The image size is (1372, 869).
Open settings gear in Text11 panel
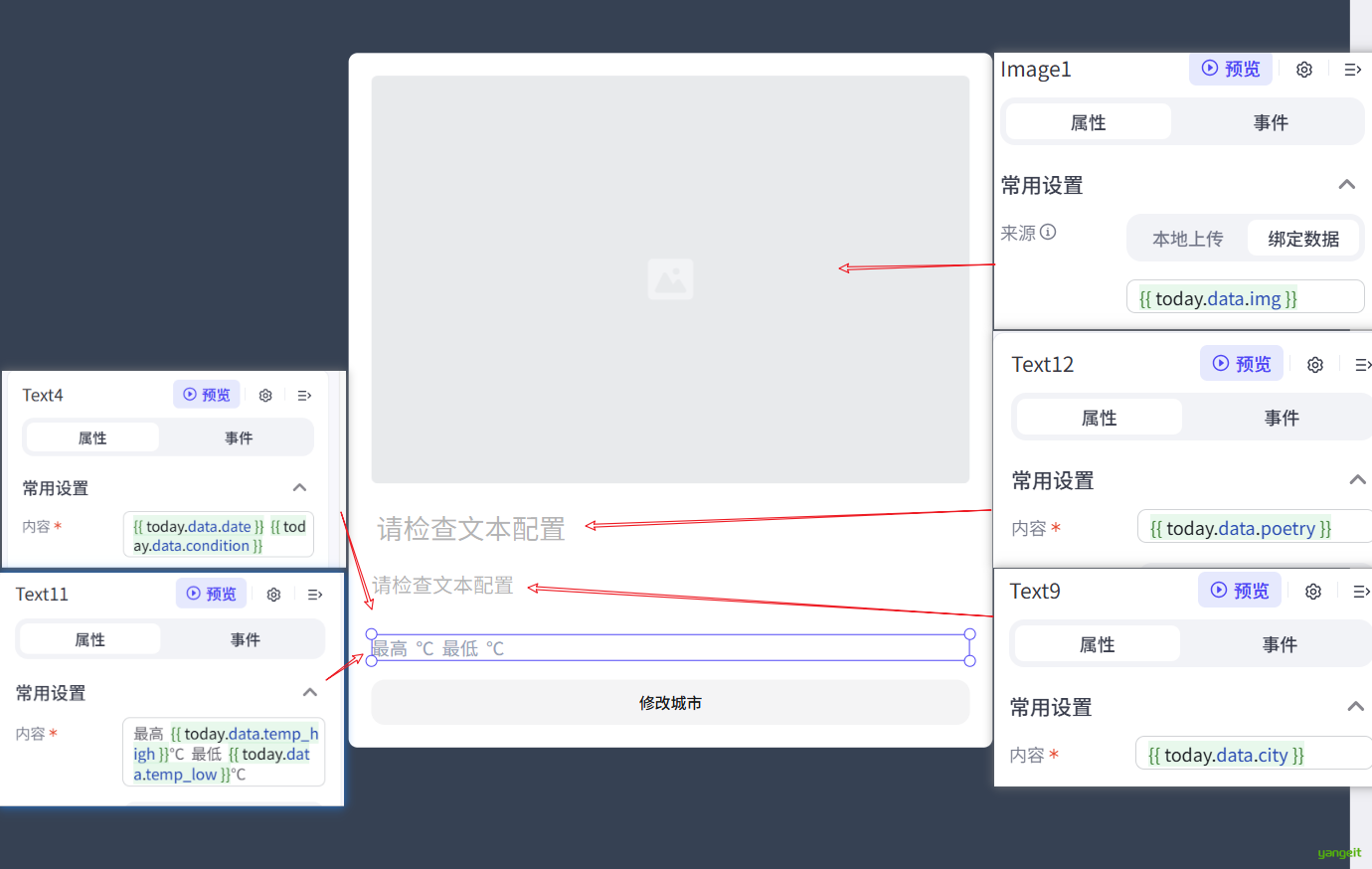click(x=273, y=595)
